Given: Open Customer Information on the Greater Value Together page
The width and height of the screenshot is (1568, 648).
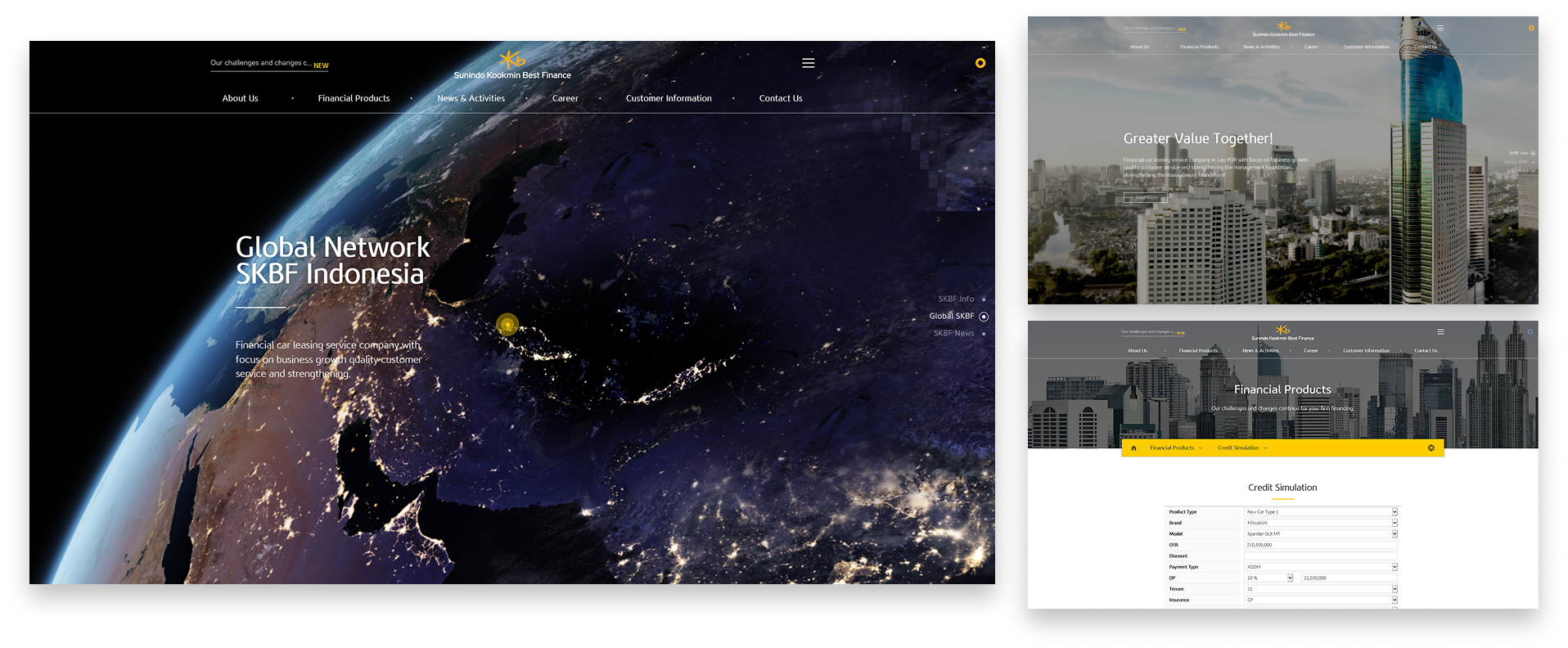Looking at the screenshot, I should click(1366, 47).
